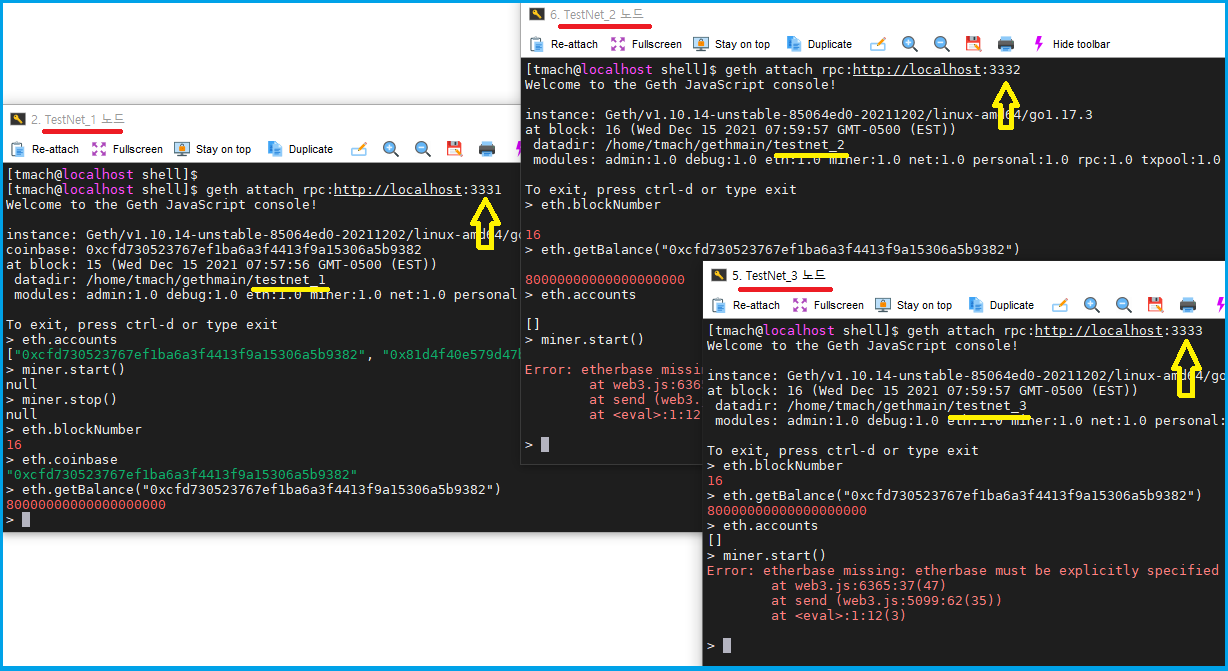Click rename pencil icon in TestNet_1 window
The image size is (1228, 671).
(x=359, y=149)
